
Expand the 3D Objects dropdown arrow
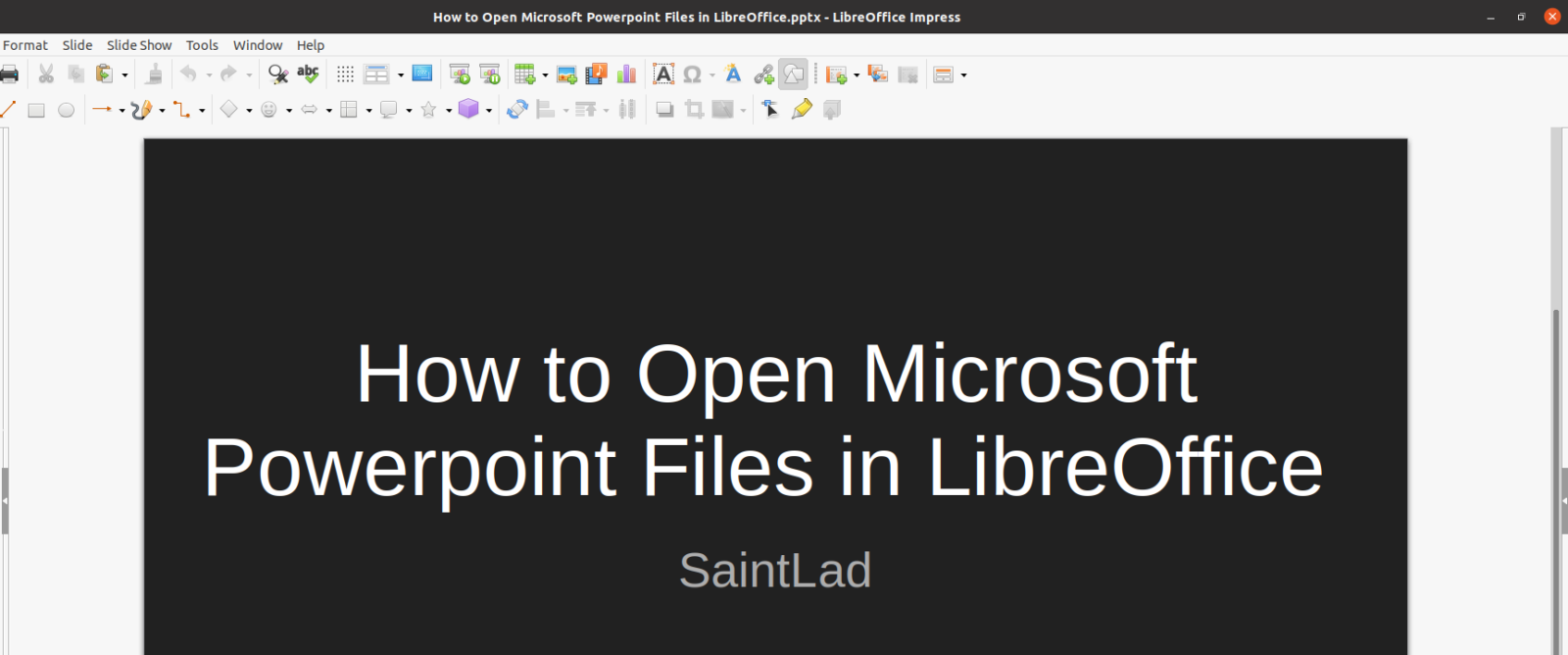(489, 111)
